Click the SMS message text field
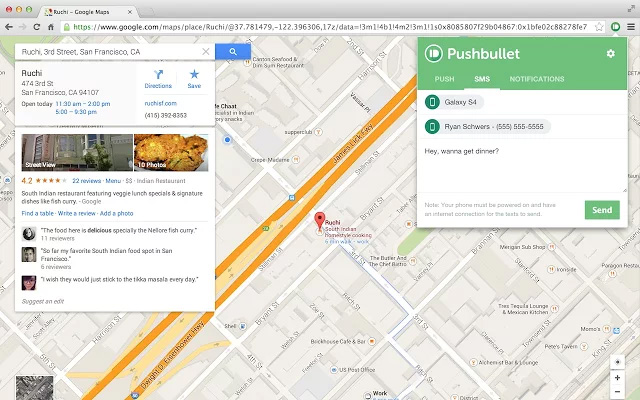 tap(522, 165)
